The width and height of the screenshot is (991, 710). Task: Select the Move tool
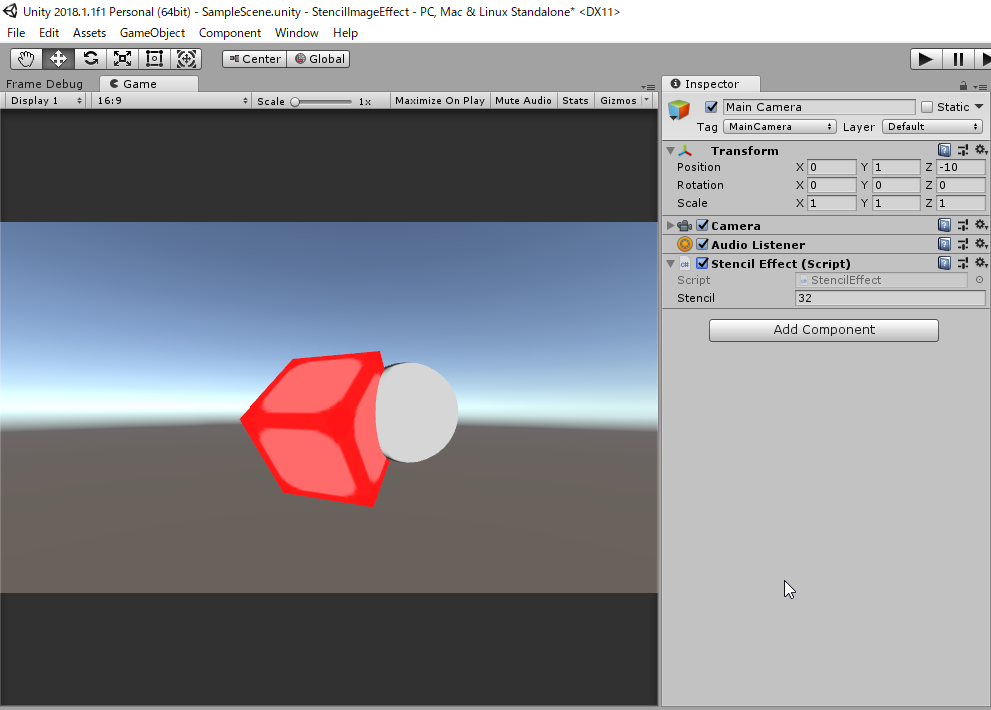(57, 58)
